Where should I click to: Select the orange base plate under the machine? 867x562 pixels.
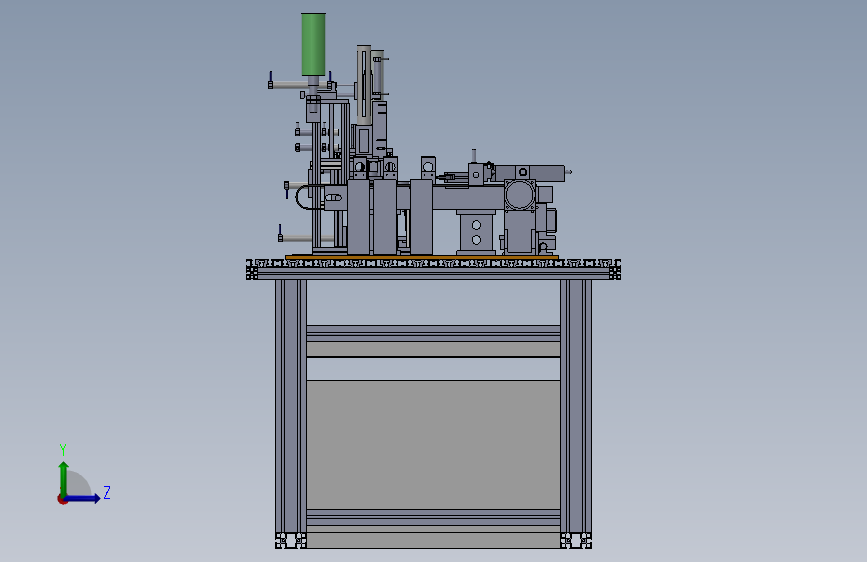point(422,257)
